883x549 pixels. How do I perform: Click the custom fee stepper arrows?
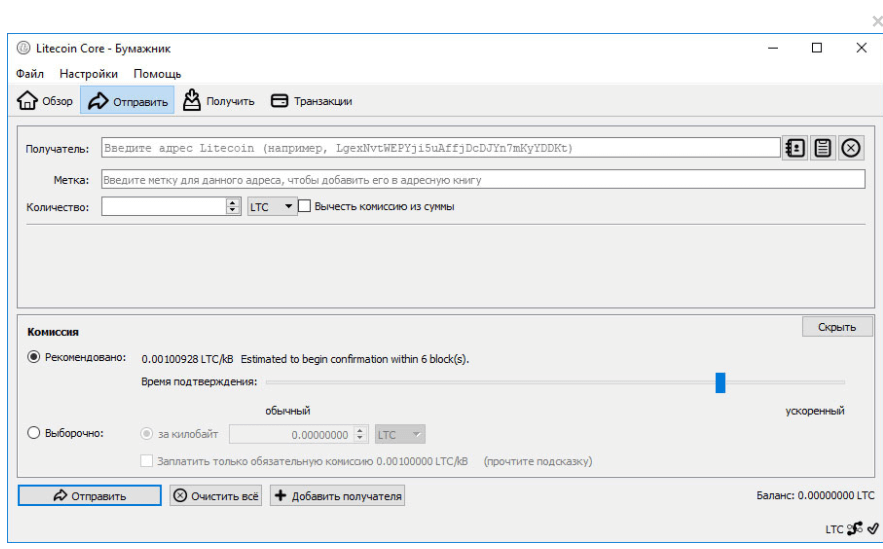click(x=360, y=435)
